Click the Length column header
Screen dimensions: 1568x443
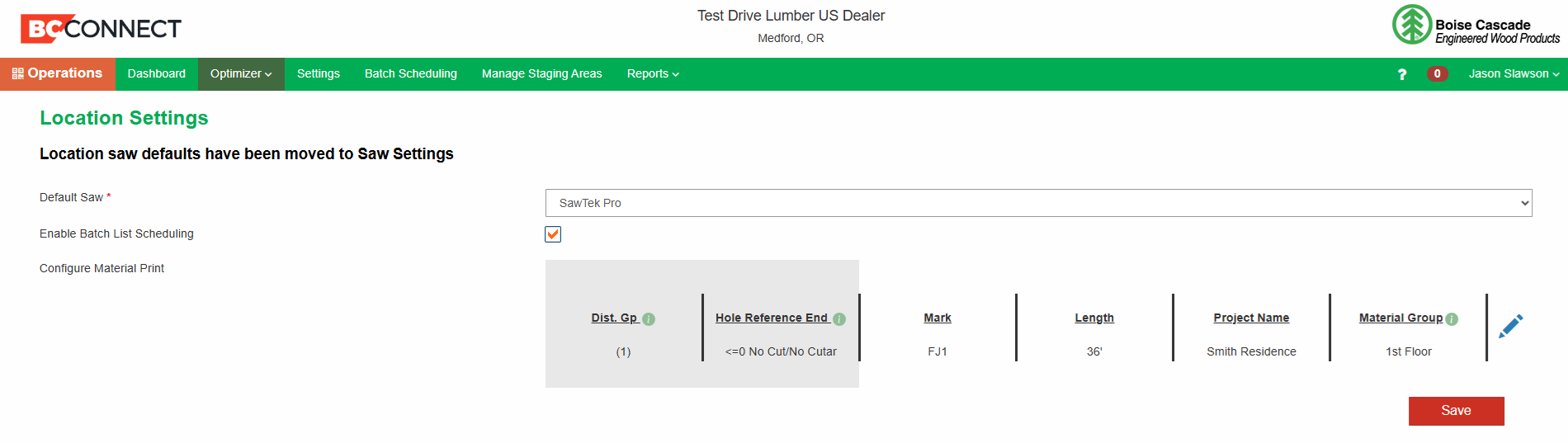1094,318
